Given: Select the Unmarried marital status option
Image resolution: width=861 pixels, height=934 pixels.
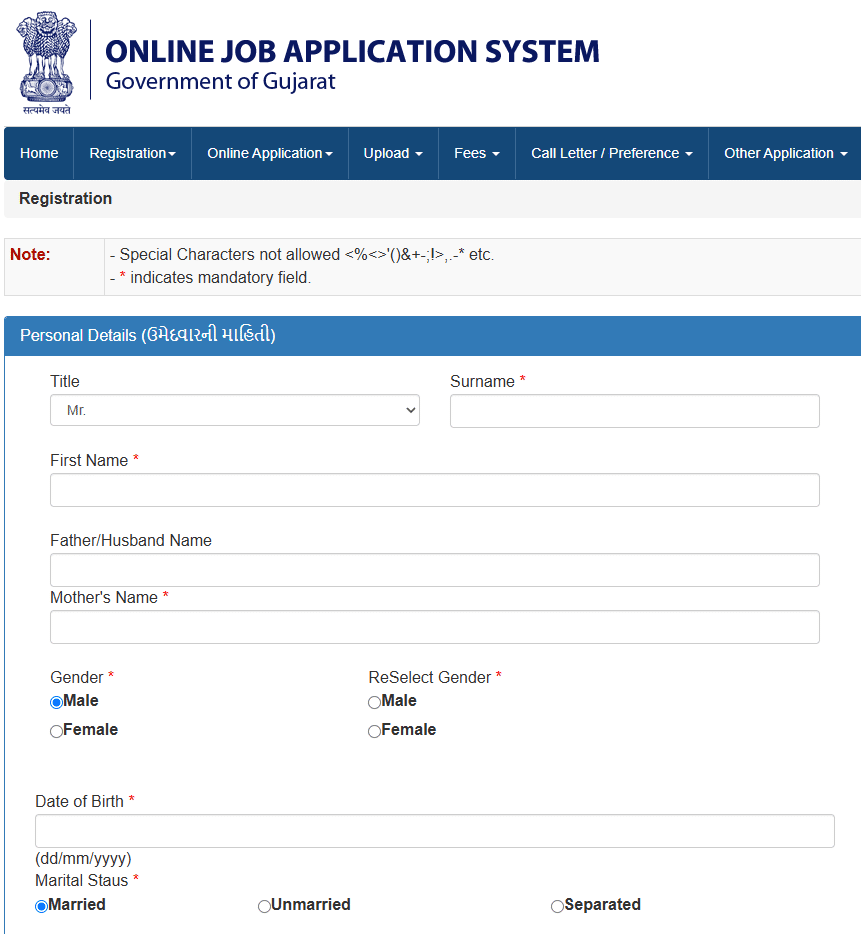Looking at the screenshot, I should (264, 906).
